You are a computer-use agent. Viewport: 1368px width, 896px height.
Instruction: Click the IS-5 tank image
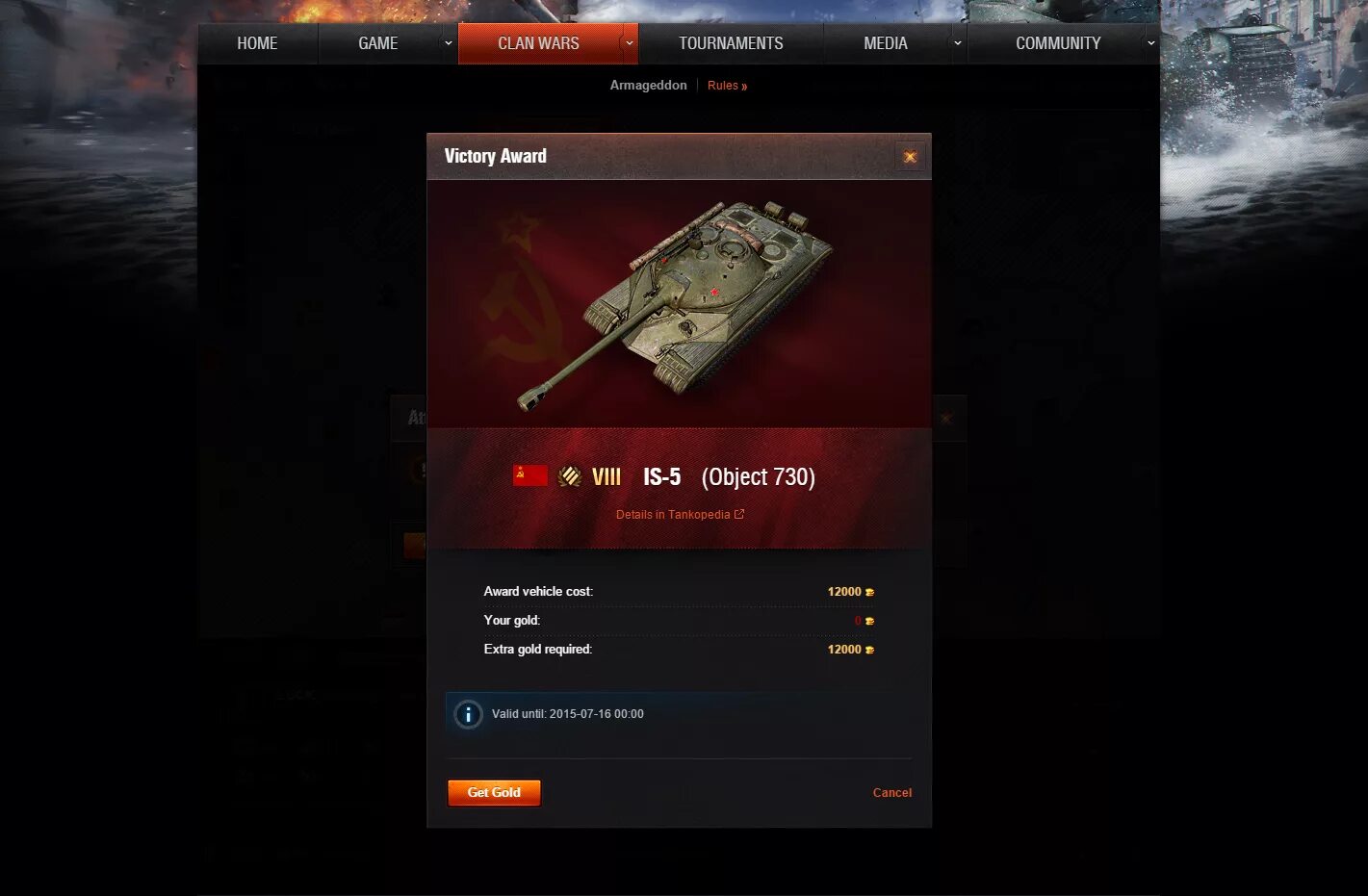coord(675,303)
